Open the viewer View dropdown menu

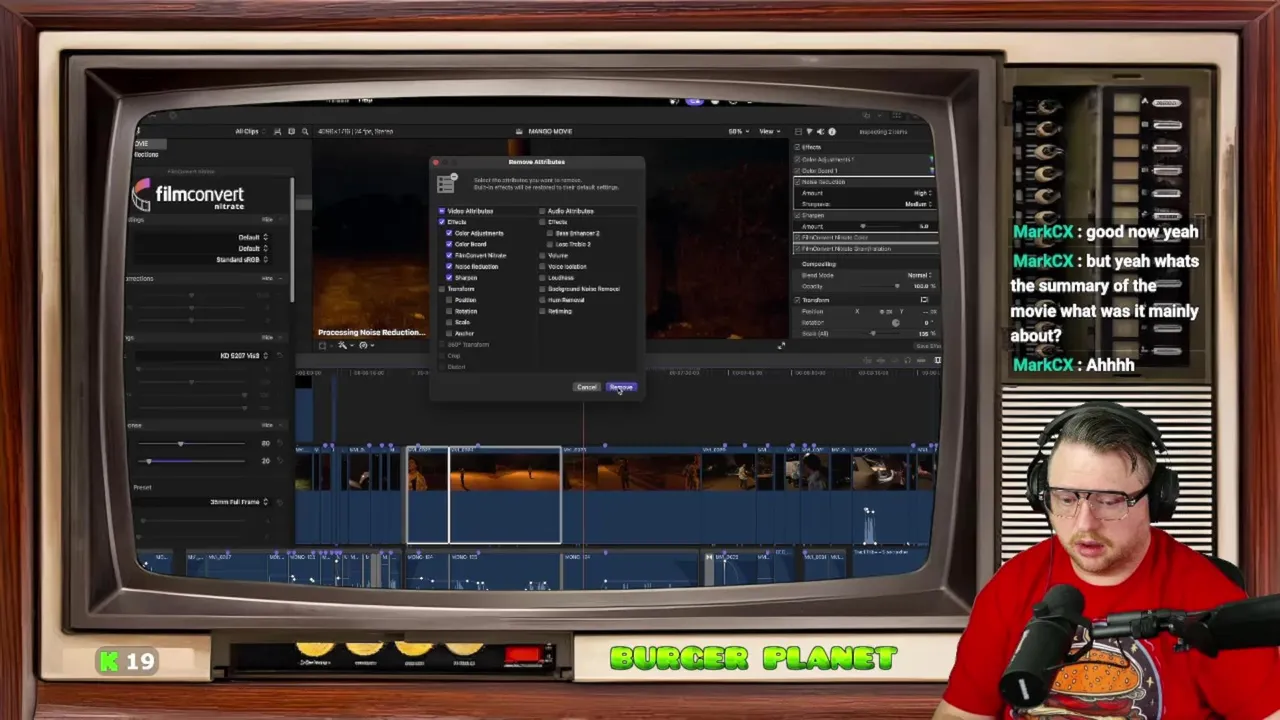[768, 131]
